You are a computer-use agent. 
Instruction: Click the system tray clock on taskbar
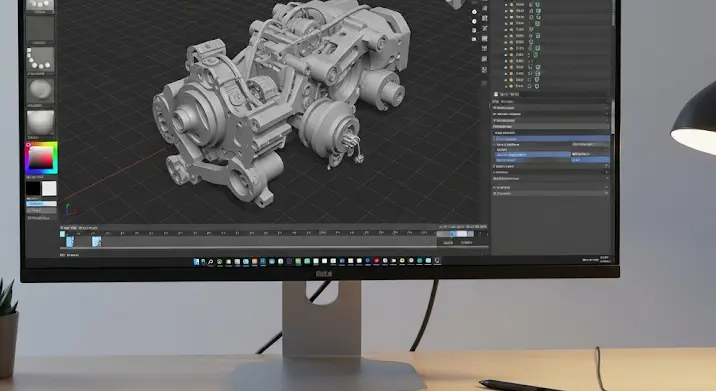click(605, 259)
